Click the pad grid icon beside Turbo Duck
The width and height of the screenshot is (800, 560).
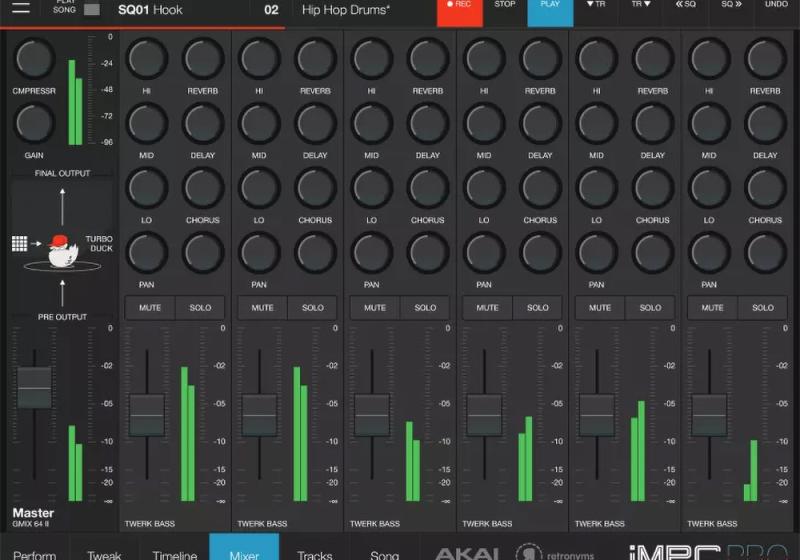coord(19,243)
